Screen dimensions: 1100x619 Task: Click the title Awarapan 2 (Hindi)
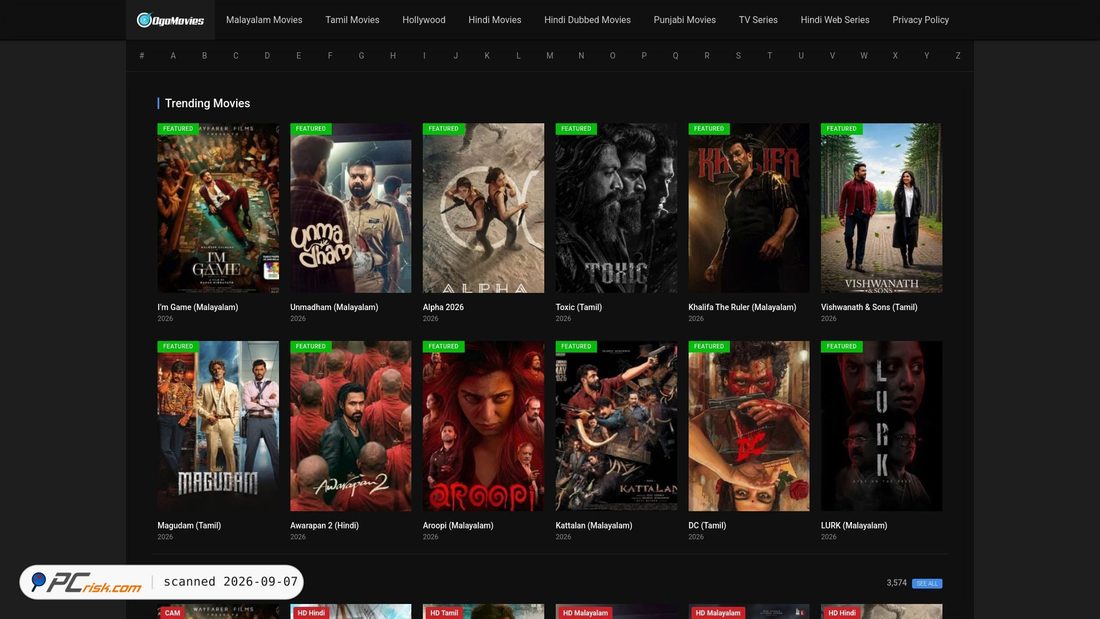[x=325, y=526]
